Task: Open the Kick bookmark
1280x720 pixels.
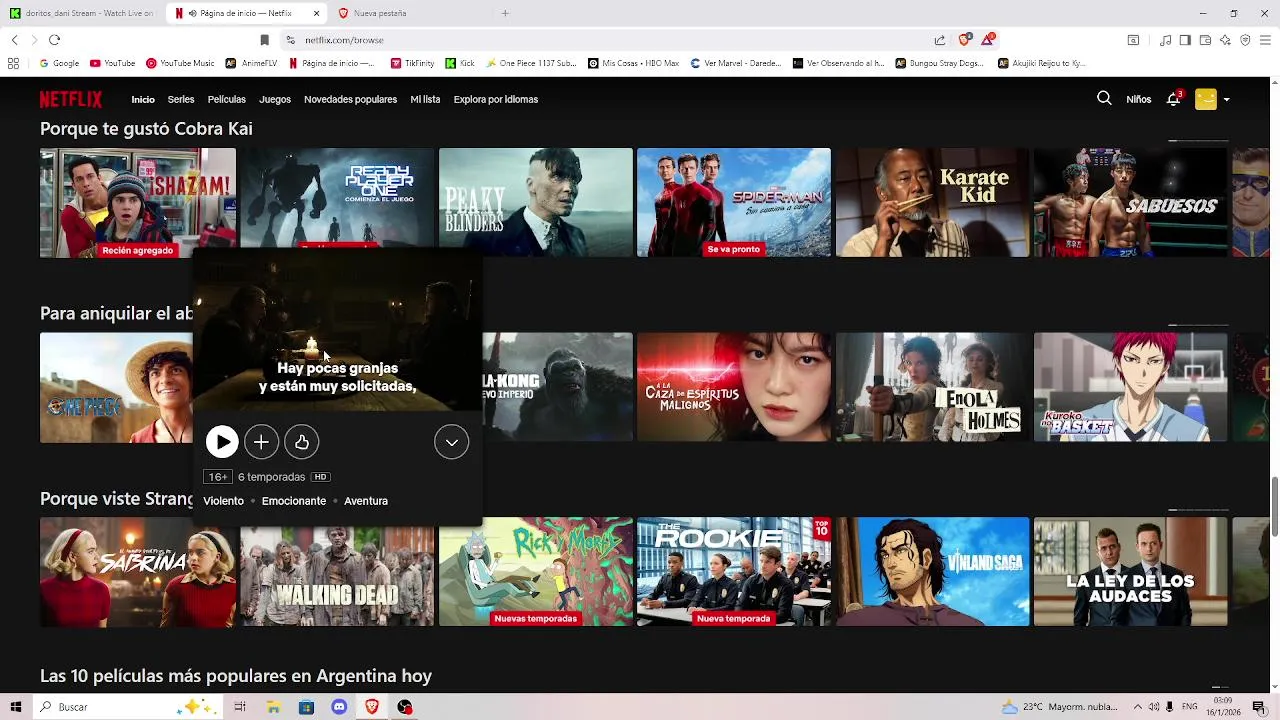Action: click(460, 63)
